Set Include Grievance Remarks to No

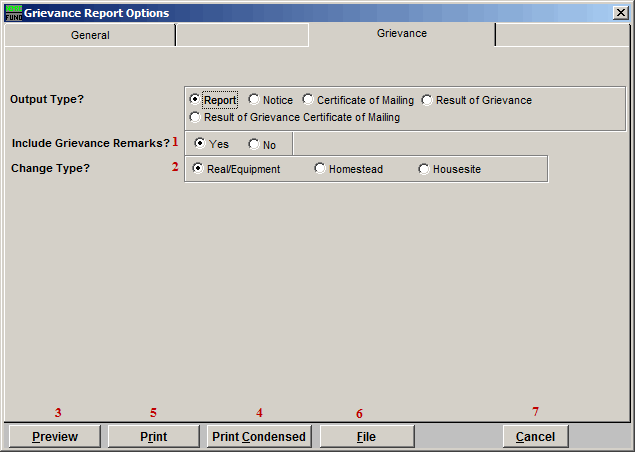pyautogui.click(x=254, y=144)
